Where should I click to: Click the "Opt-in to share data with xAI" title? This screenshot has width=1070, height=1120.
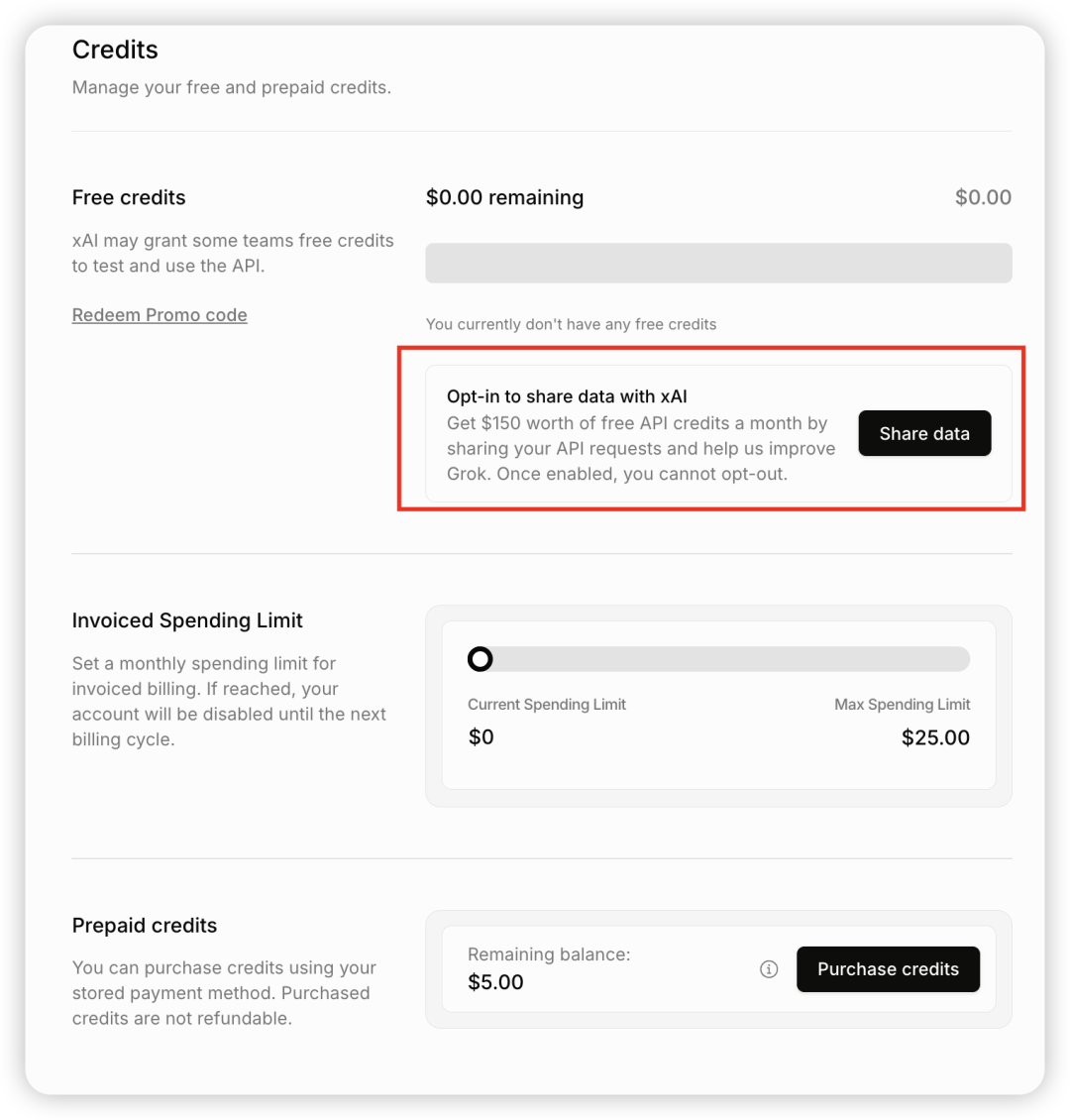tap(567, 396)
